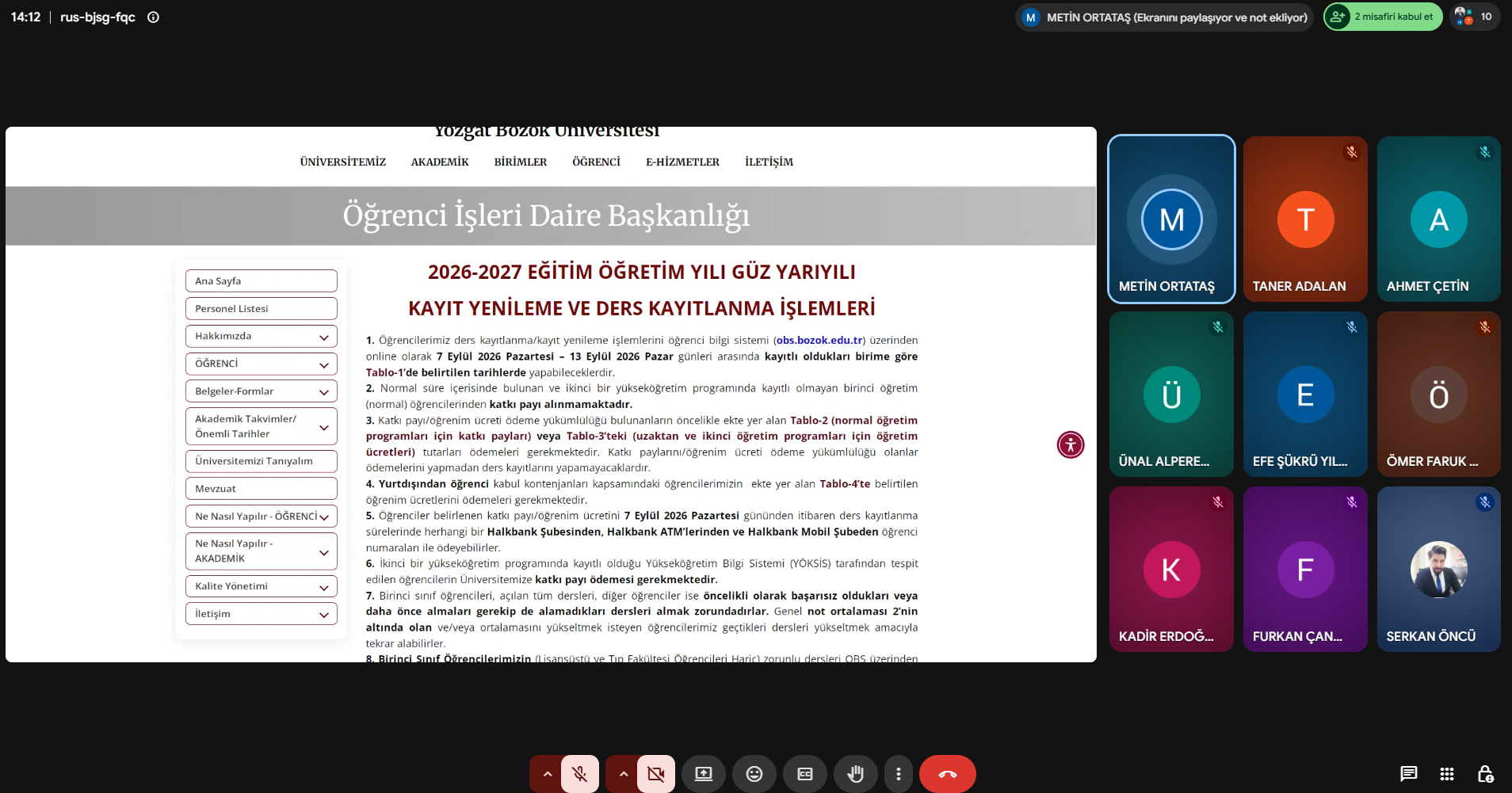Click the raise hand icon
1512x793 pixels.
point(856,774)
